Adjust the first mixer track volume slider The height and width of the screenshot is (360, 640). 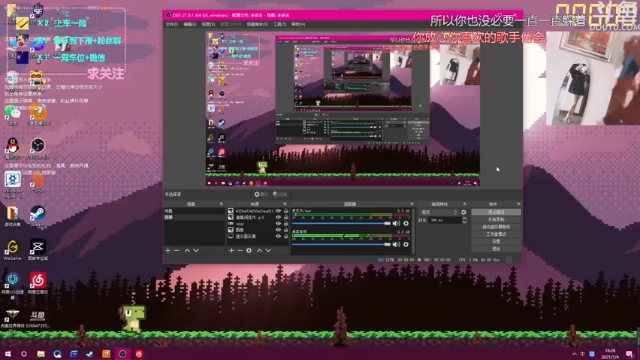(x=341, y=223)
